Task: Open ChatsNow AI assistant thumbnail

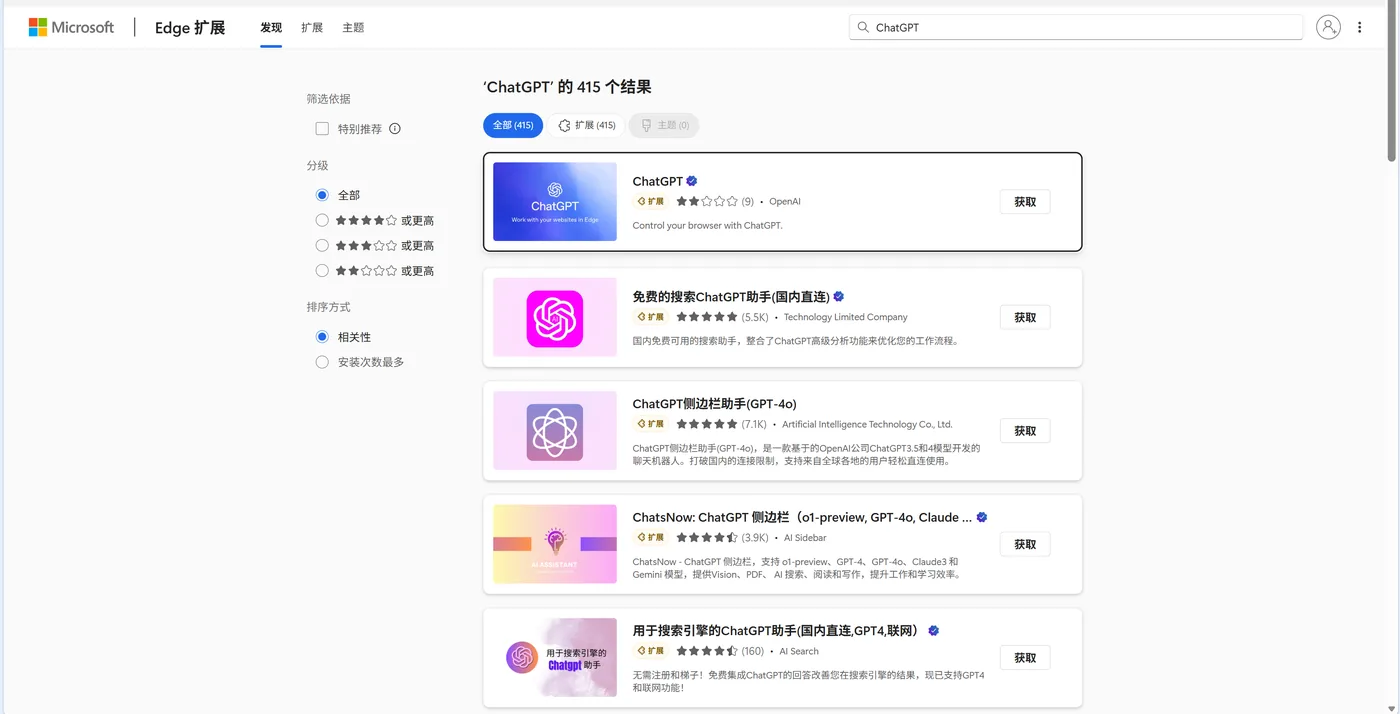Action: tap(555, 544)
